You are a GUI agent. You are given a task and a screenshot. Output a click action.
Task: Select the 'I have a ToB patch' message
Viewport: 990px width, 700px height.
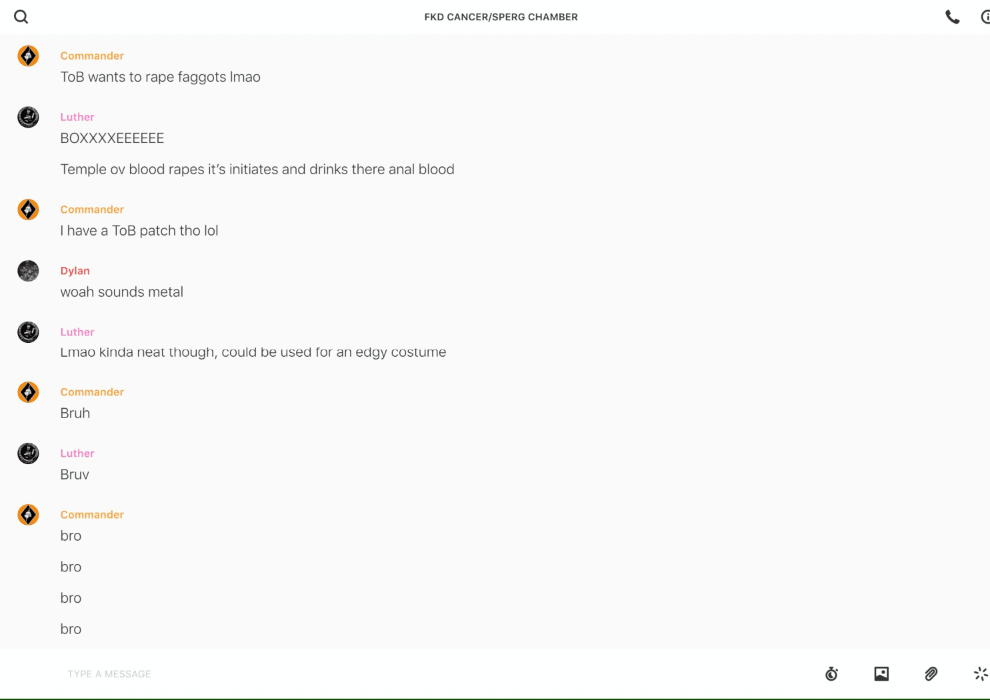[x=139, y=231]
